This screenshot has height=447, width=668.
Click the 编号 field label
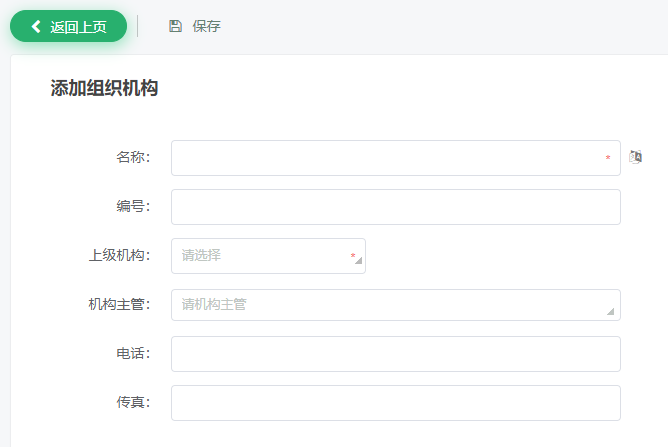coord(132,207)
